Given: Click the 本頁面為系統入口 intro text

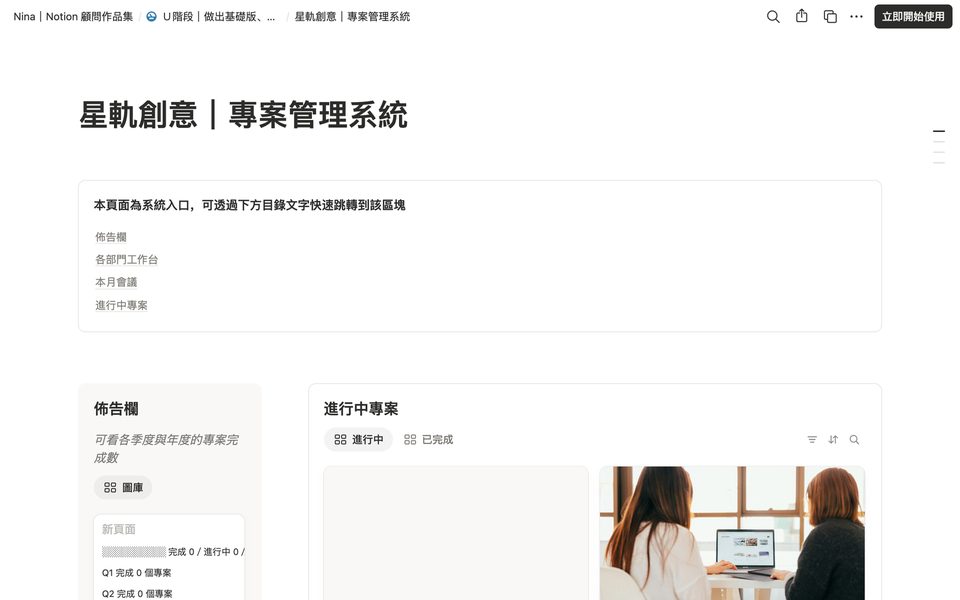Looking at the screenshot, I should (x=249, y=205).
